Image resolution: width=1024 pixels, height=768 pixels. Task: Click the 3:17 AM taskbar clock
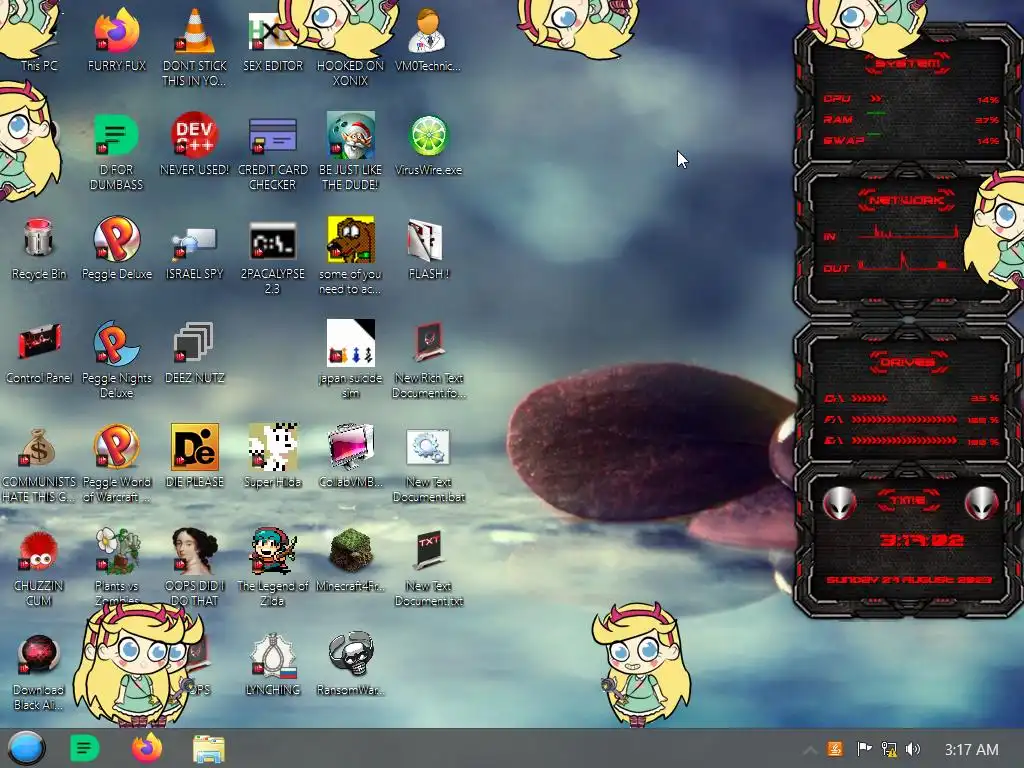click(971, 750)
